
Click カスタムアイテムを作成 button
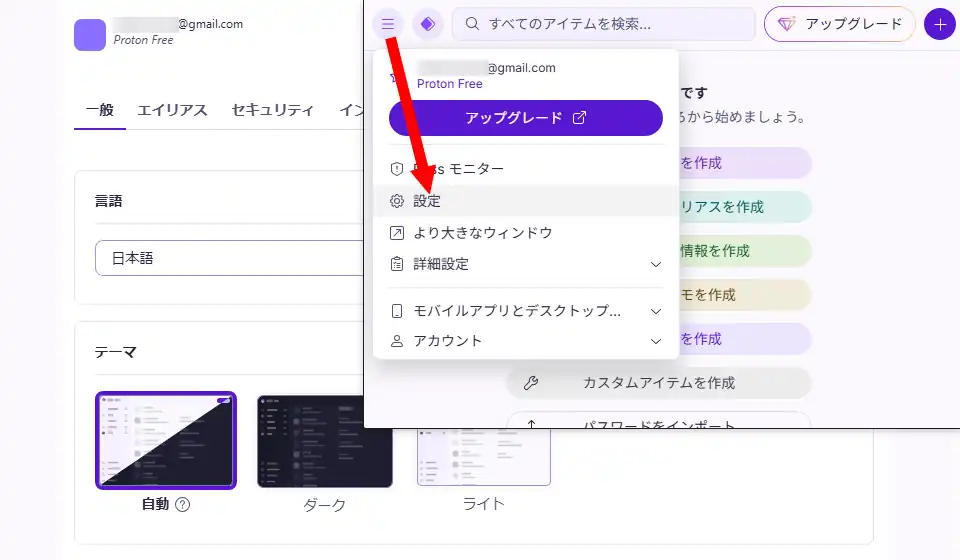659,382
